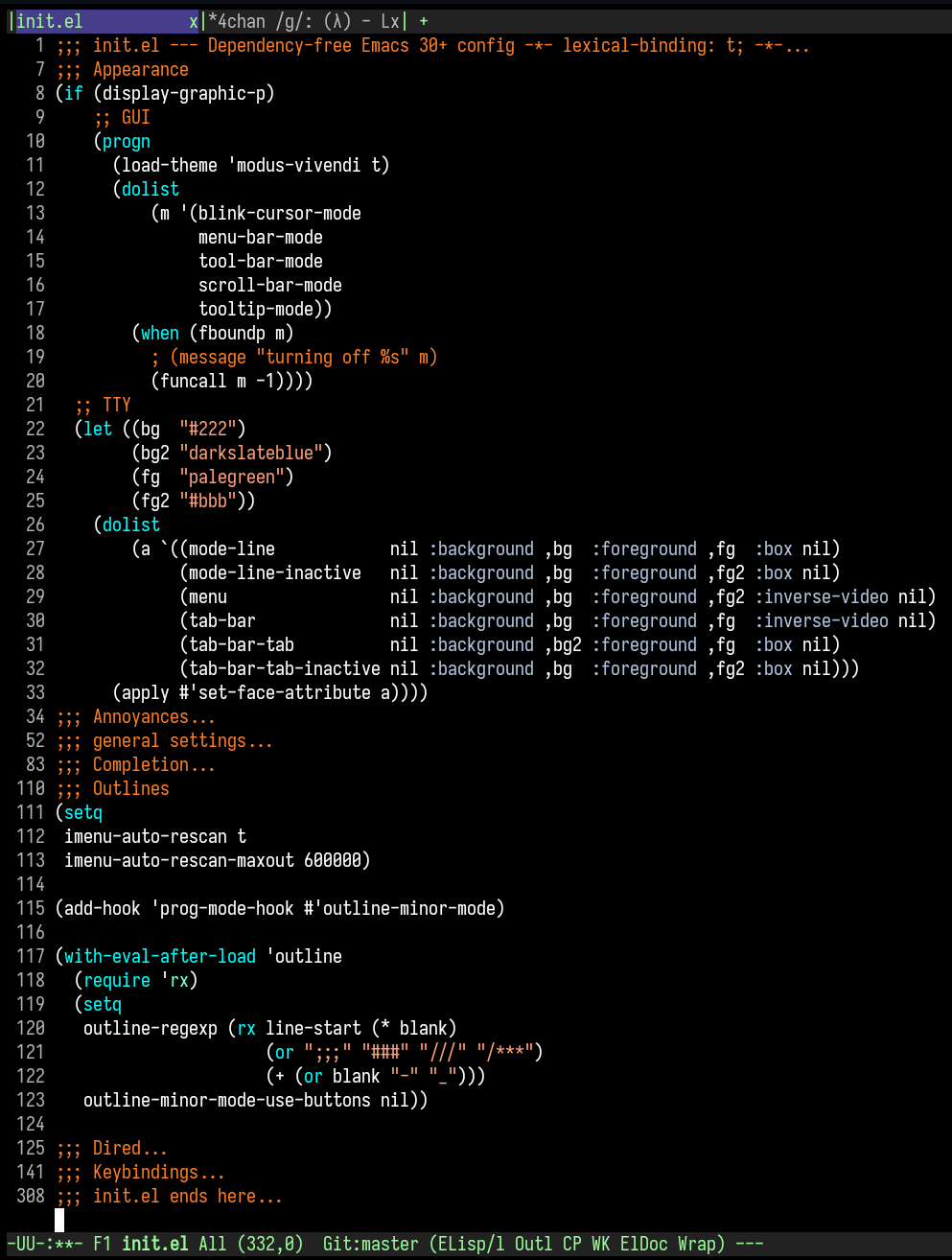
Task: Add a new tab with plus button
Action: click(x=423, y=21)
